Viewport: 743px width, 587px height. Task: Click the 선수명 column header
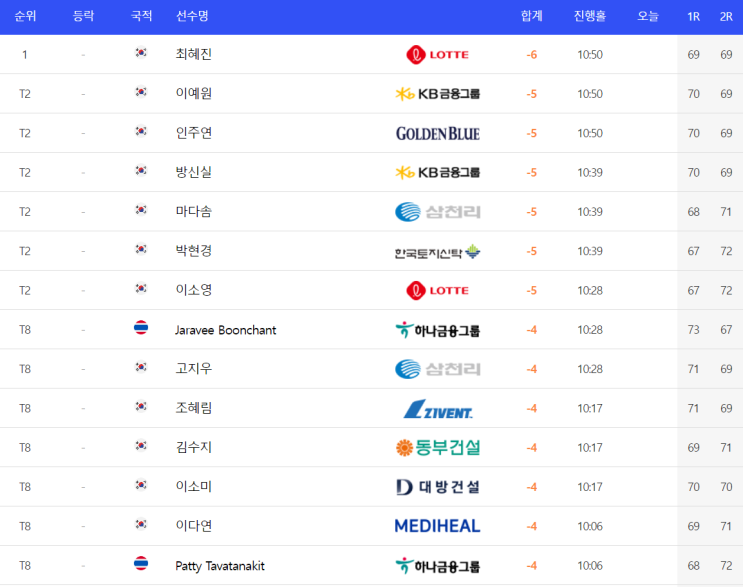point(192,16)
